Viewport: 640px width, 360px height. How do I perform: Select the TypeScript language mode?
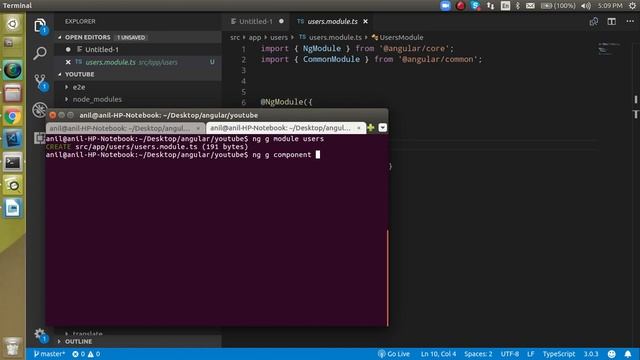[x=558, y=354]
